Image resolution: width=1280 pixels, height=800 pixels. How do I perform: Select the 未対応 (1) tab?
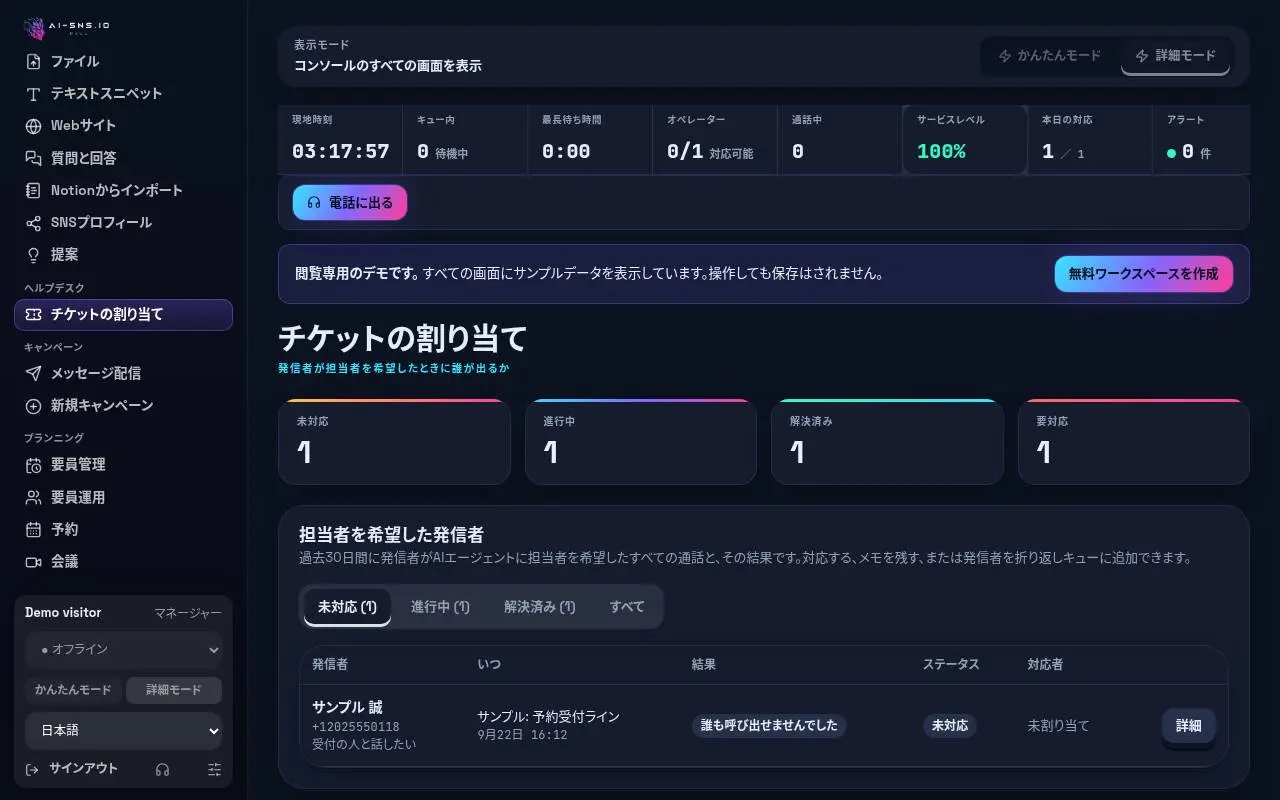click(347, 607)
